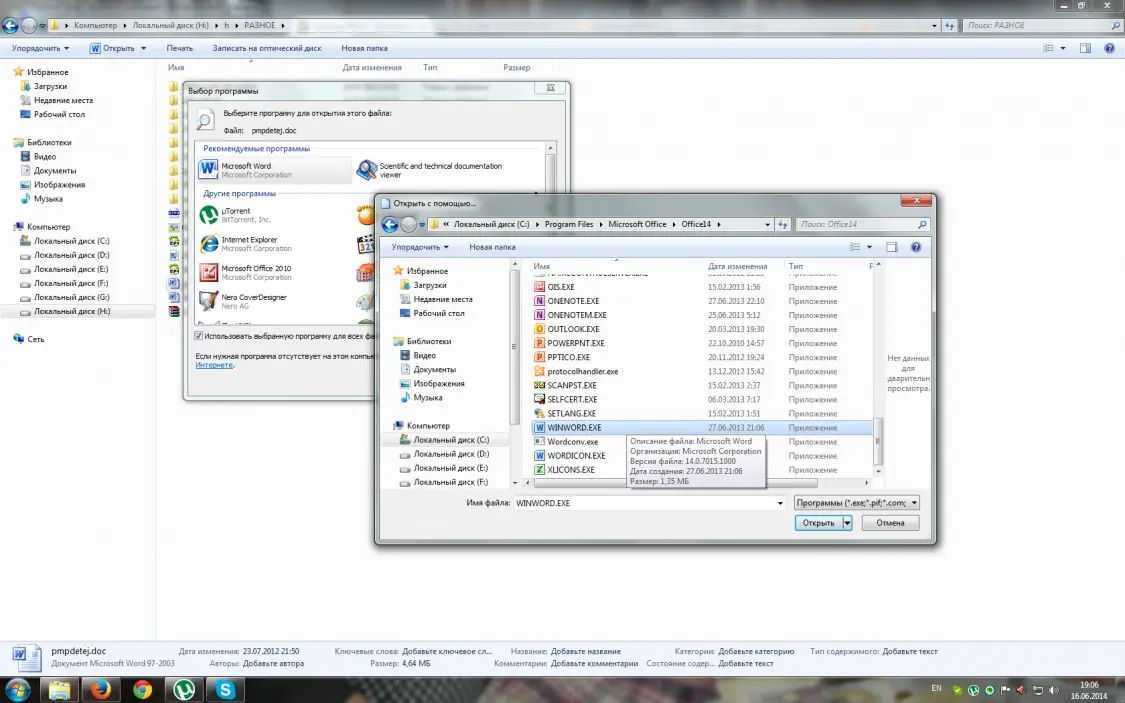The image size is (1125, 703).
Task: Open Google Chrome from the taskbar
Action: tap(142, 689)
